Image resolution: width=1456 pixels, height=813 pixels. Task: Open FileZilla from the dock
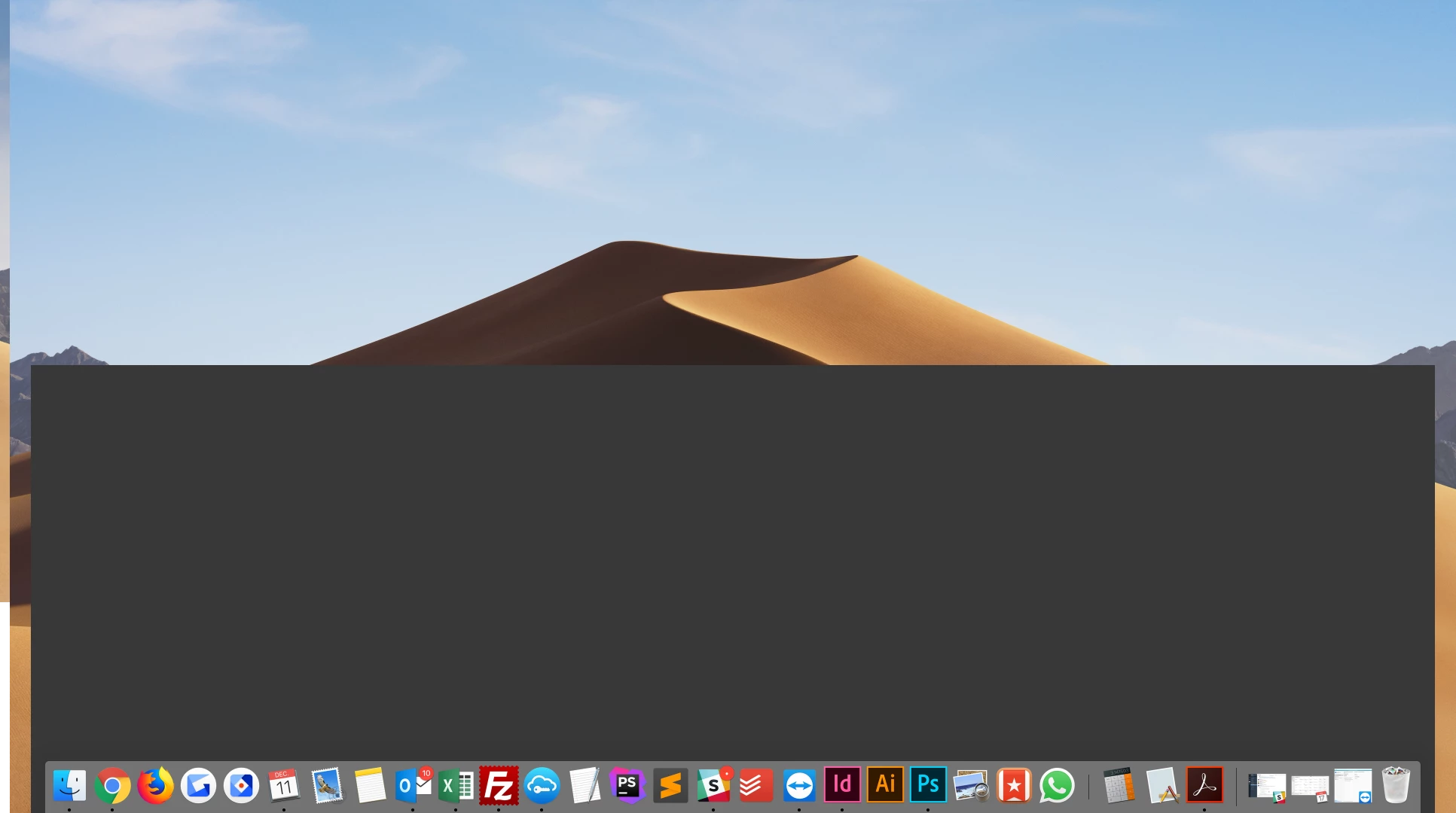pos(499,786)
